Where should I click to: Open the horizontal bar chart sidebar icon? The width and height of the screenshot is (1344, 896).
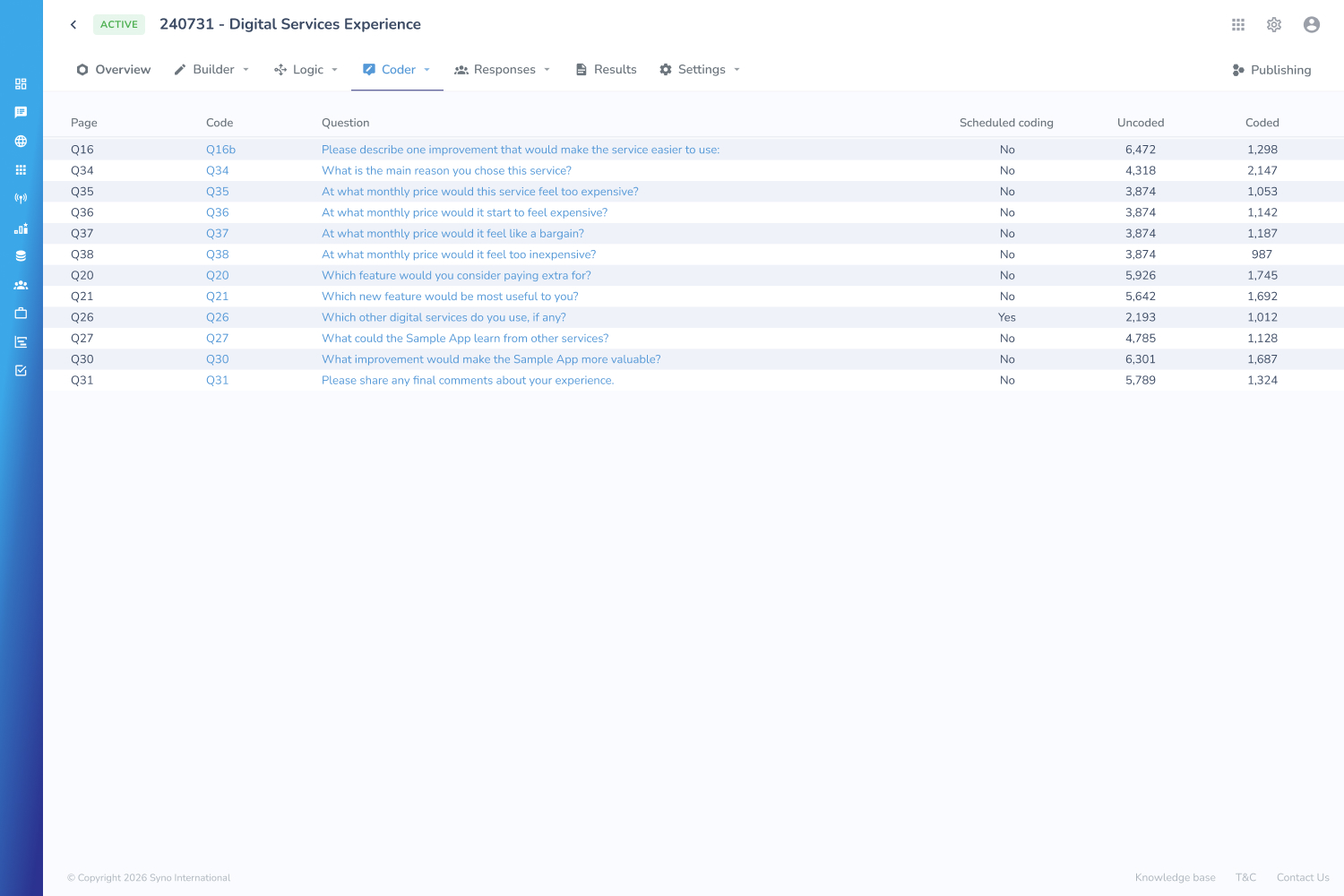21,342
